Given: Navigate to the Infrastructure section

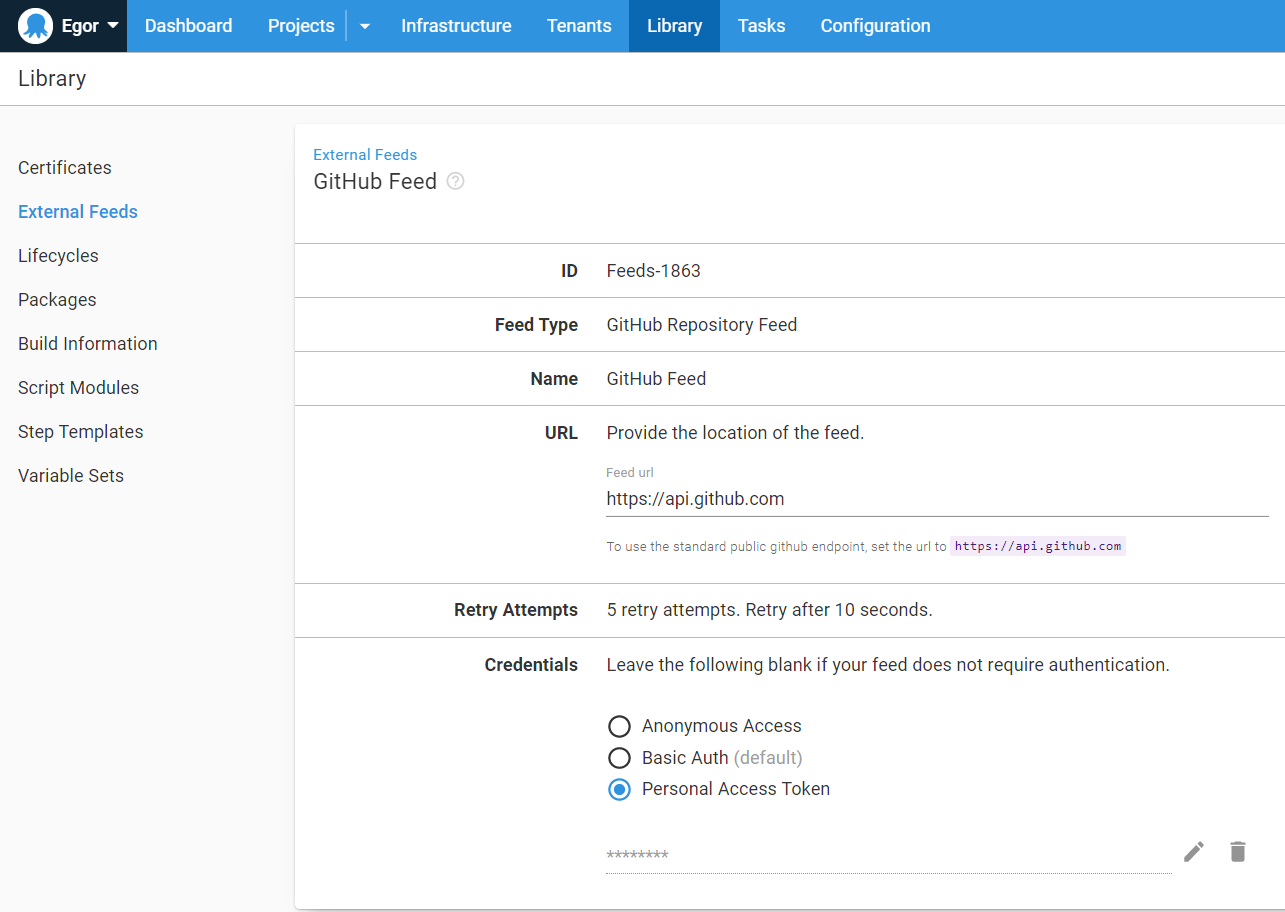Looking at the screenshot, I should point(456,26).
